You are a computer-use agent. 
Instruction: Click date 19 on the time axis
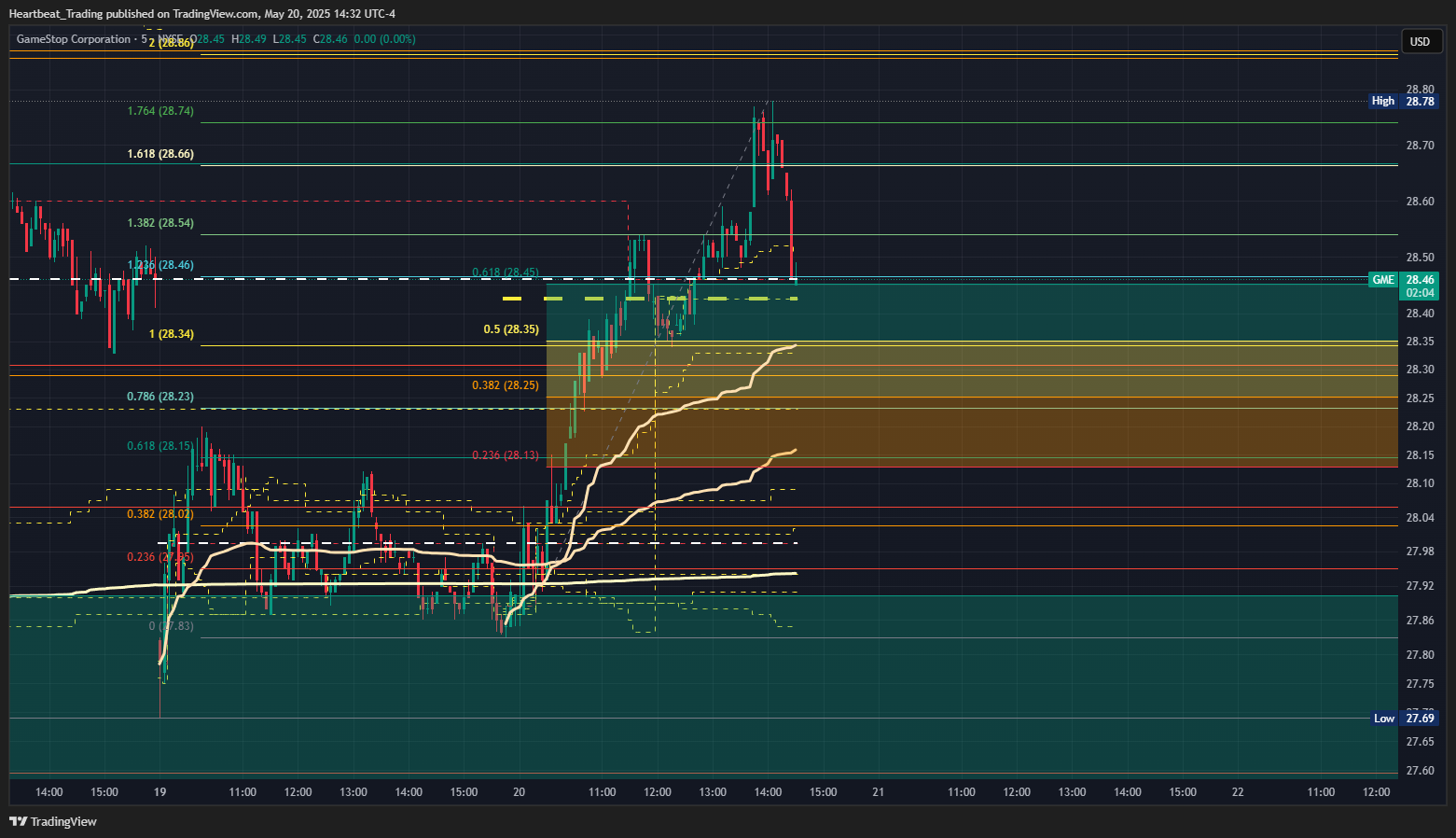tap(160, 792)
